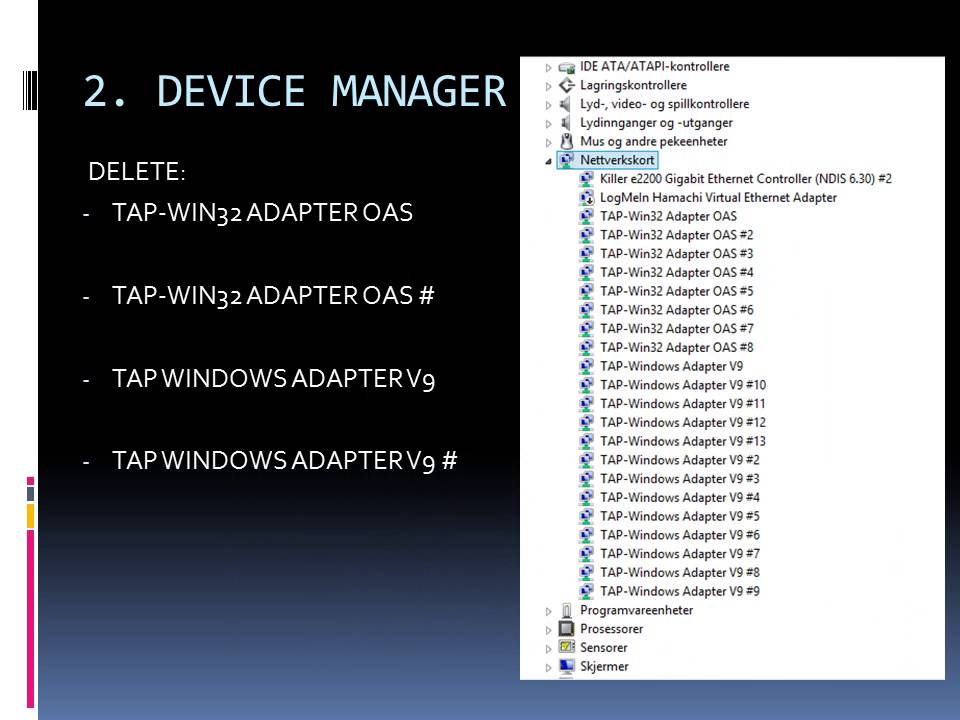
Task: Click icon of TAP-Win32 Adapter OAS #6
Action: pyautogui.click(x=587, y=310)
